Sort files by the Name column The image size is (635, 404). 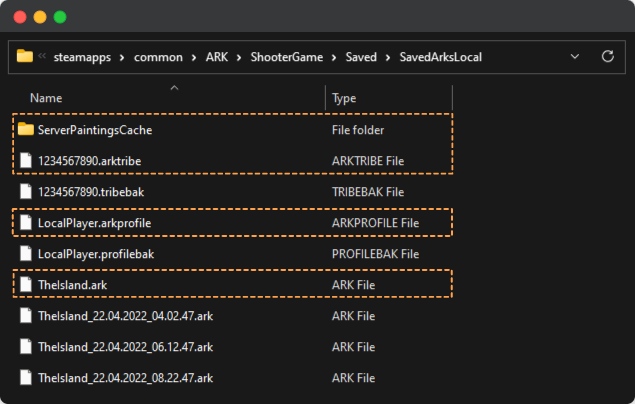pyautogui.click(x=46, y=98)
